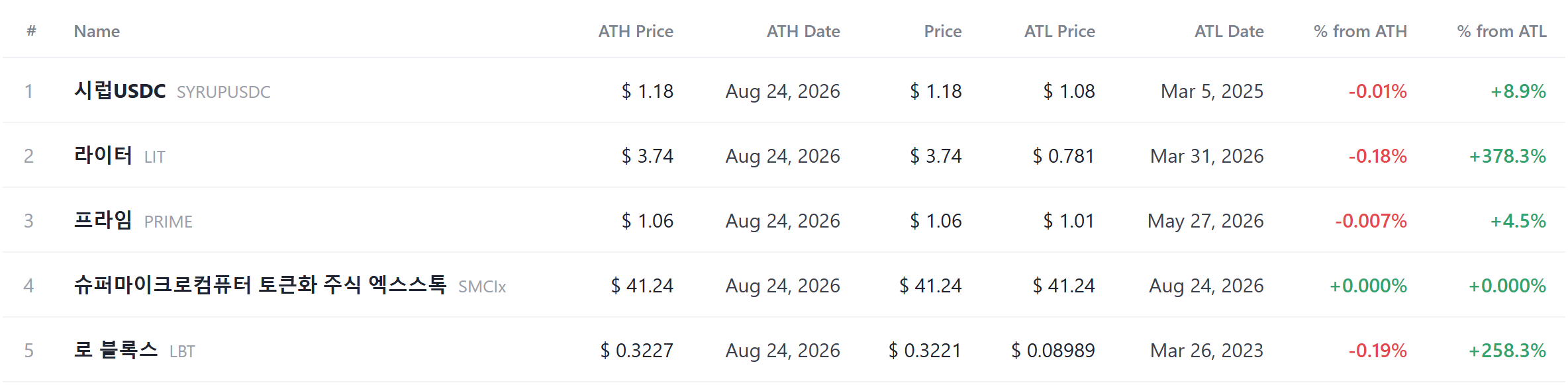Sort by ATL Date column header
This screenshot has height=385, width=1568.
(x=1229, y=31)
